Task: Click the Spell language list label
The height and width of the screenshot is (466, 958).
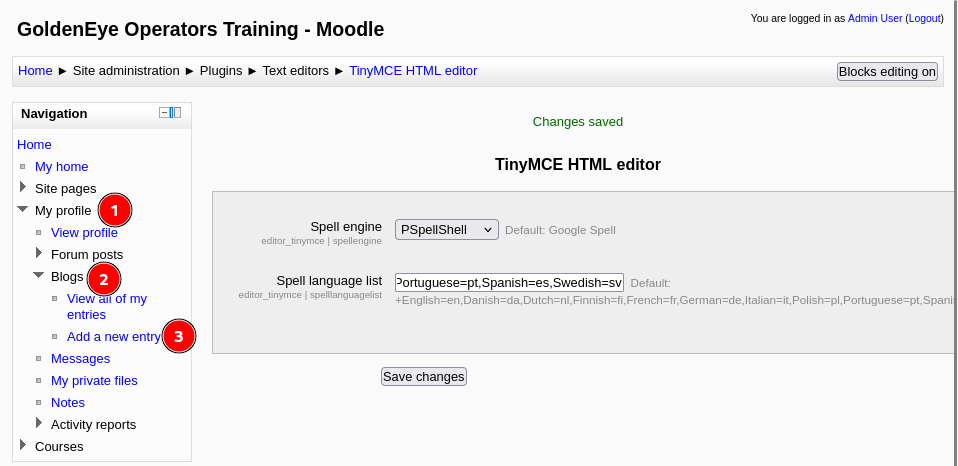Action: [329, 281]
